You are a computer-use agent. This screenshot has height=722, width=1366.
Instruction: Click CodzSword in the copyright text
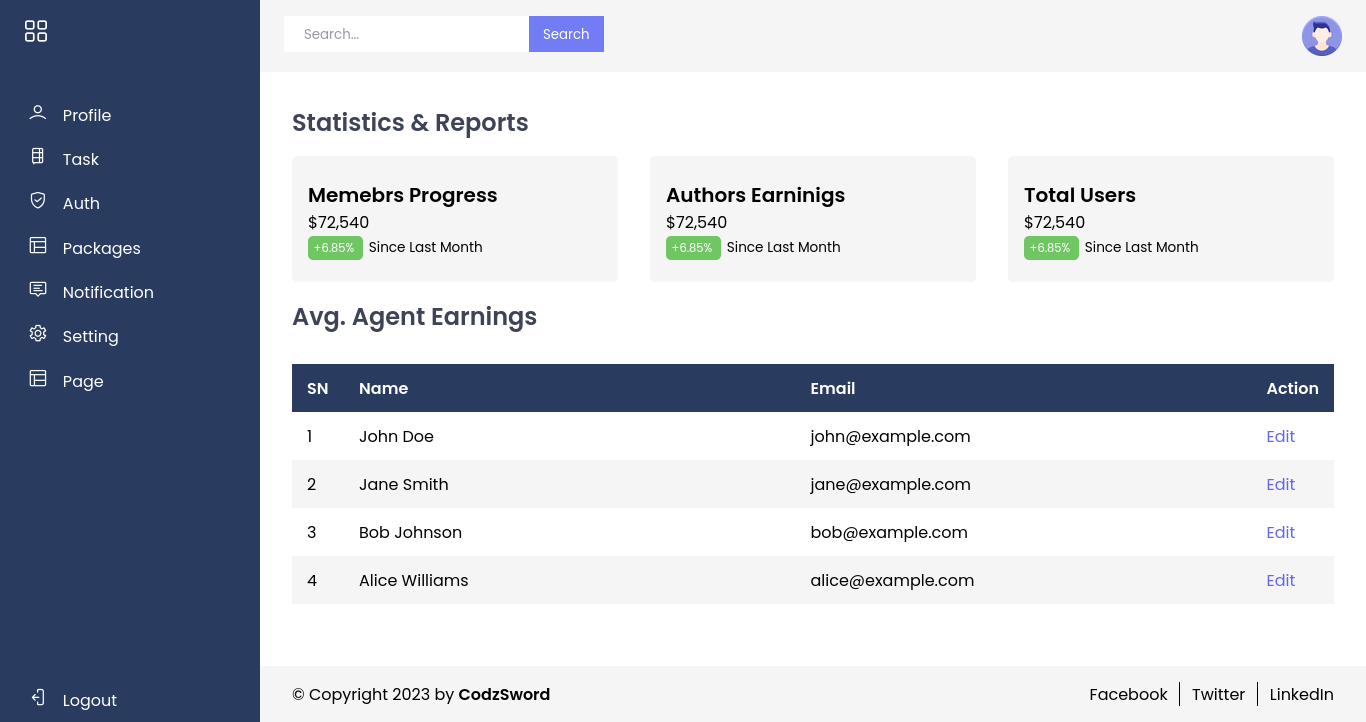pyautogui.click(x=504, y=694)
